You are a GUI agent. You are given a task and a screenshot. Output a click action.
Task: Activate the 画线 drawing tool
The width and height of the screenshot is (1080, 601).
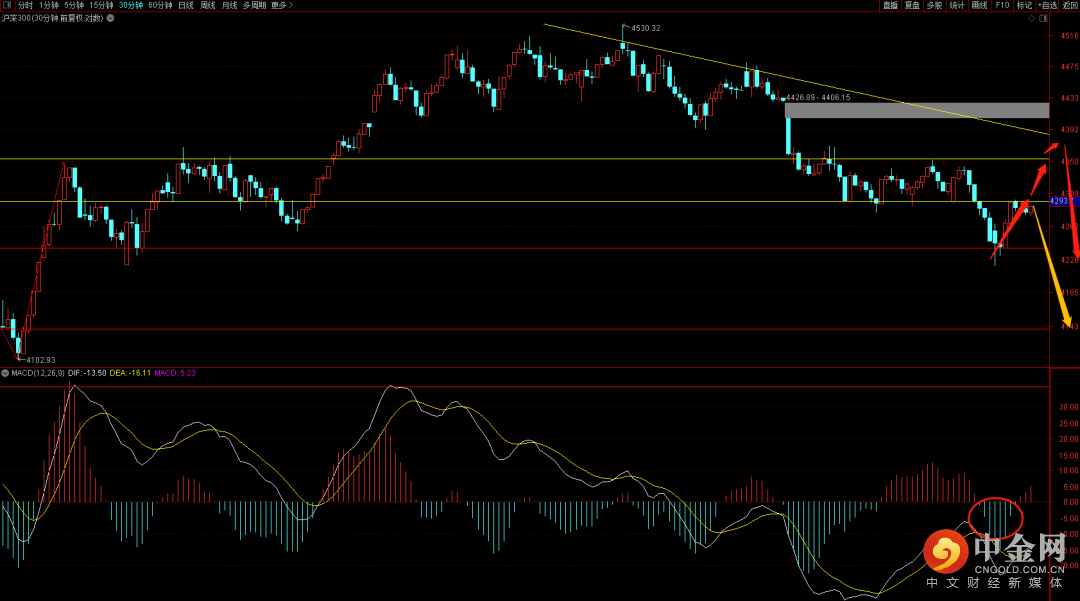click(979, 5)
